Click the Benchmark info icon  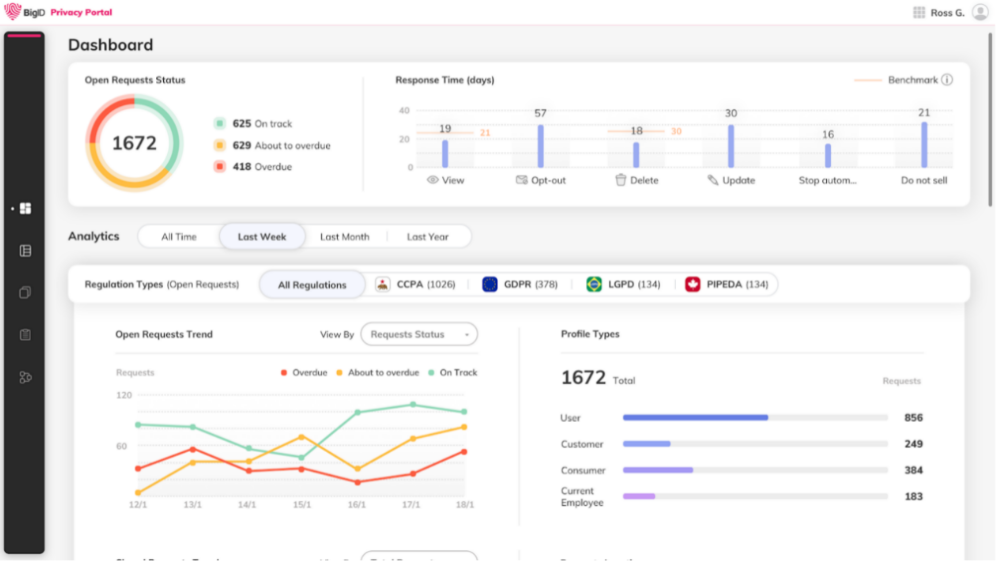(947, 80)
